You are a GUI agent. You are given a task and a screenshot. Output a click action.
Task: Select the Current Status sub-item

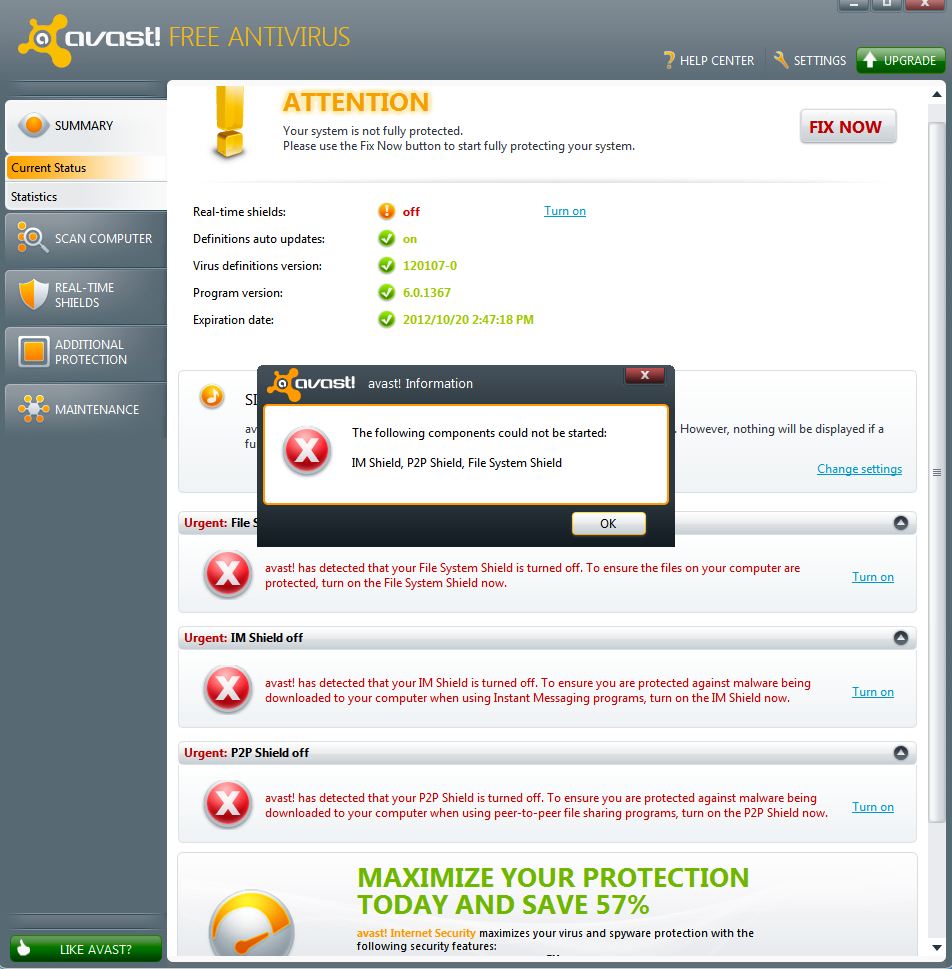click(x=86, y=167)
